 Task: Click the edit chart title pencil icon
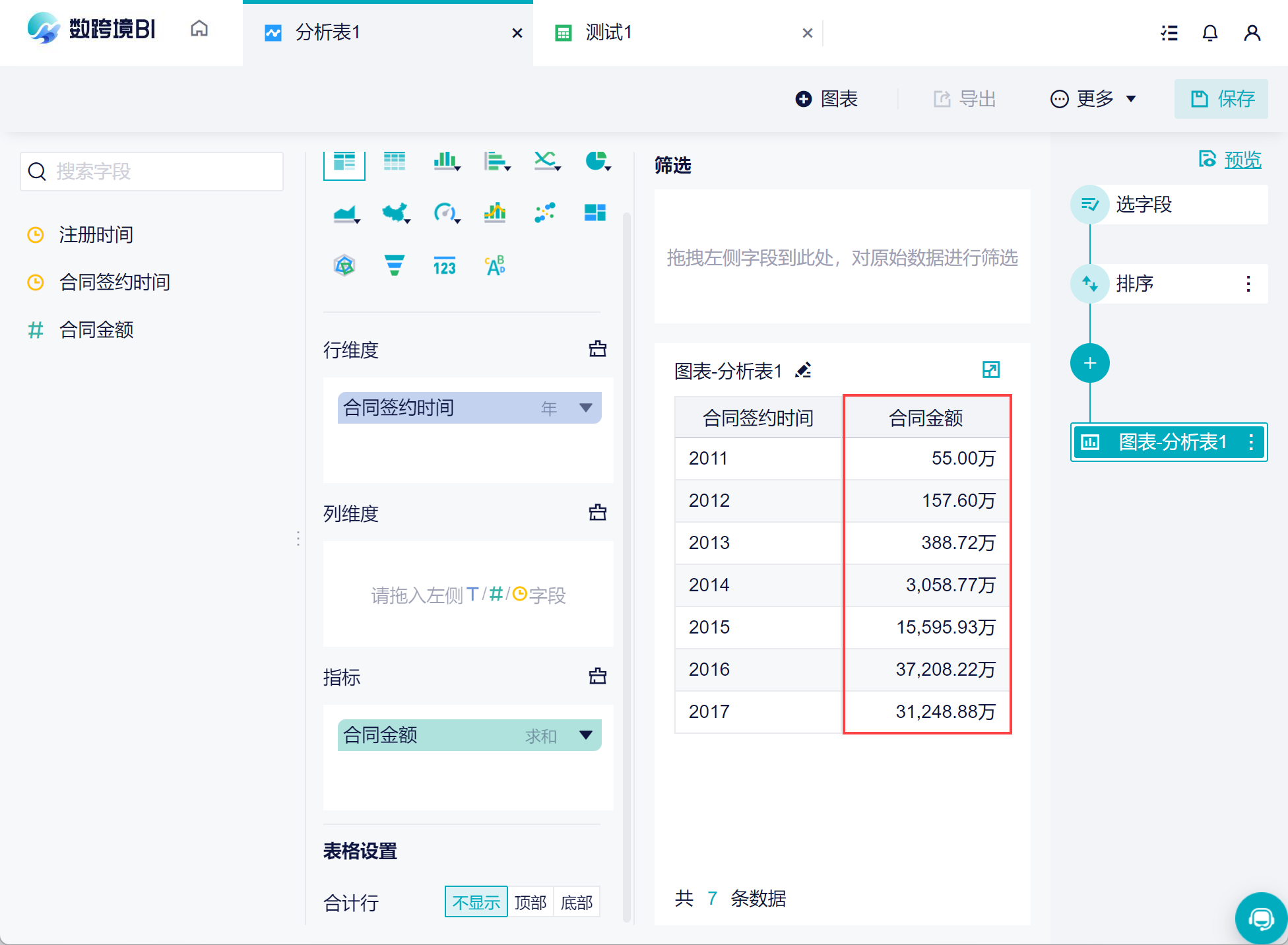click(x=804, y=370)
